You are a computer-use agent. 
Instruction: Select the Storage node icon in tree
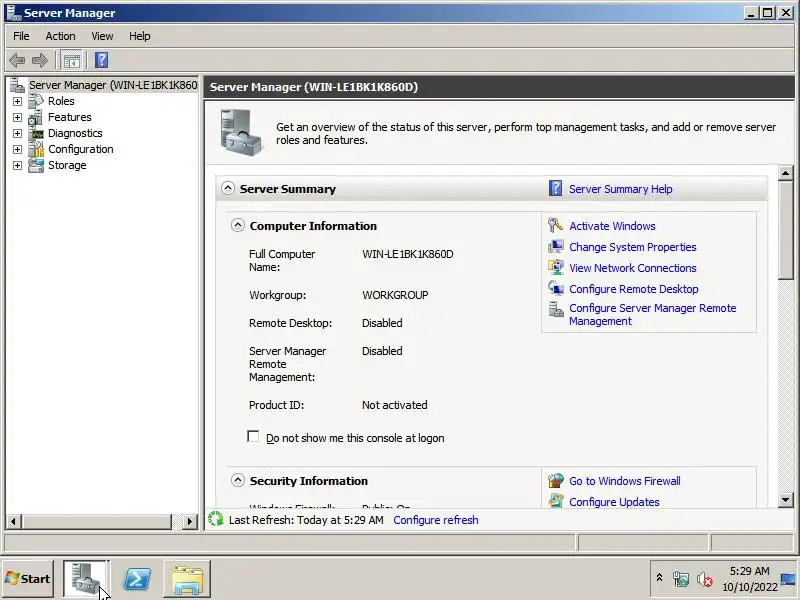tap(36, 165)
